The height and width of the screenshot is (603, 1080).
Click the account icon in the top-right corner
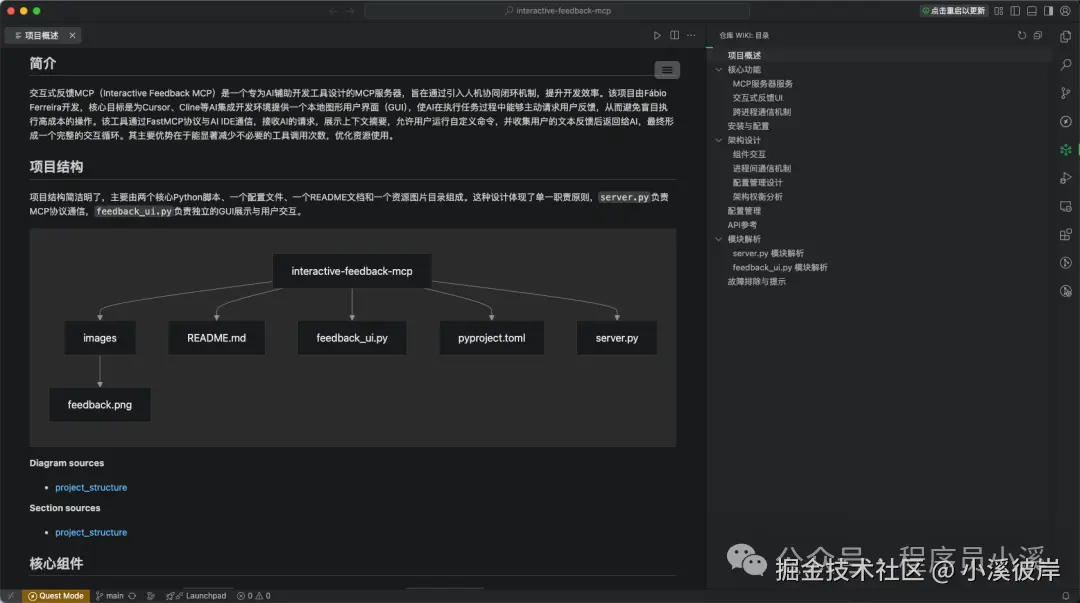(1065, 10)
